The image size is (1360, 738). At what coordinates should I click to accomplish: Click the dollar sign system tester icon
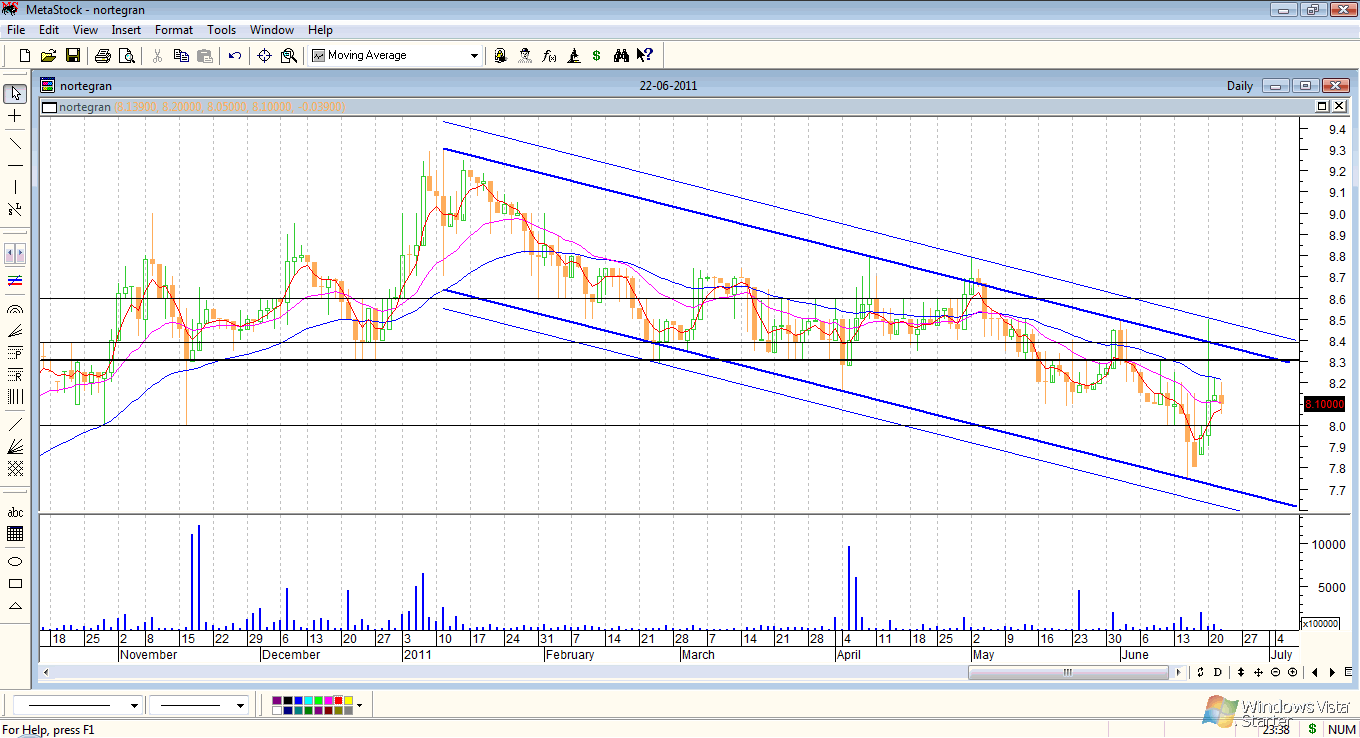(597, 56)
